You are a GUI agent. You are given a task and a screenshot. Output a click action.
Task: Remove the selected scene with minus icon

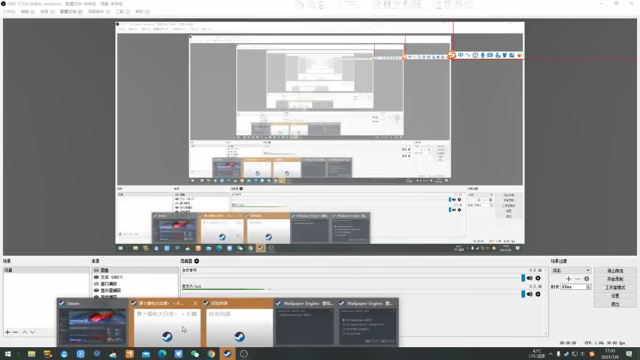click(x=16, y=332)
